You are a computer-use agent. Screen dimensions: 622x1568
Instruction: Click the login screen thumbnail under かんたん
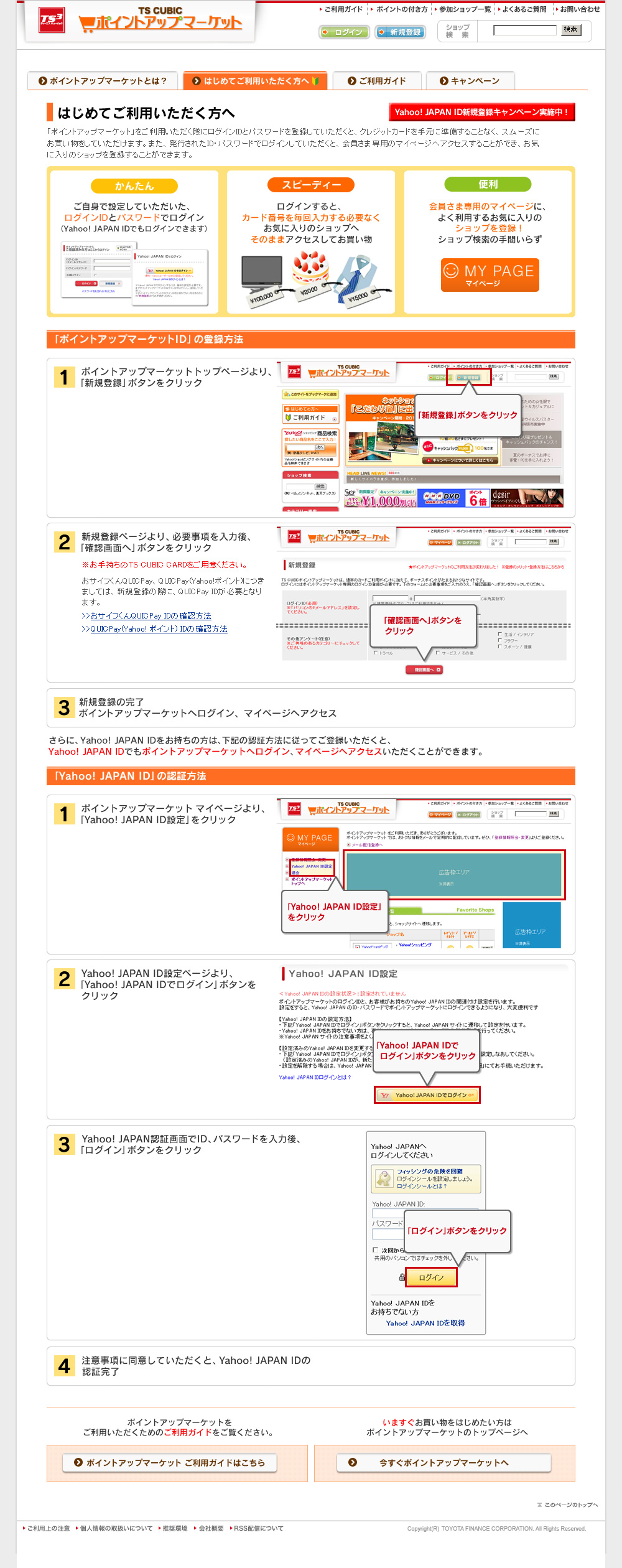[134, 274]
